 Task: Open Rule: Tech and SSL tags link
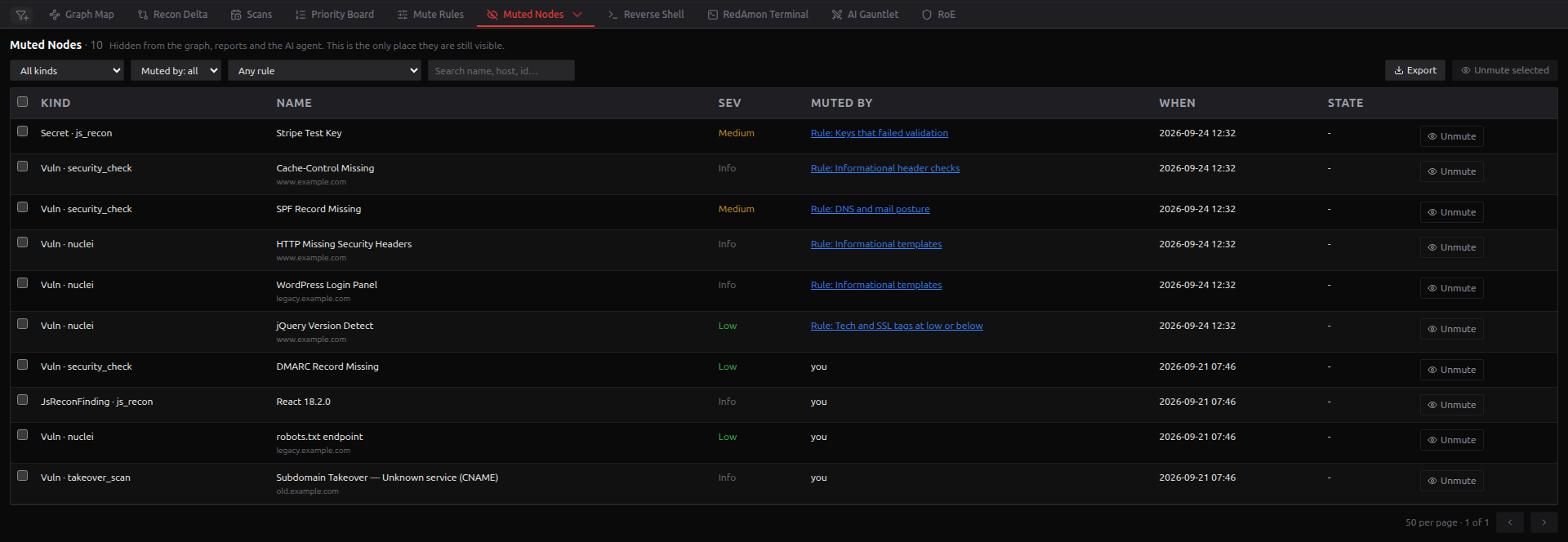coord(897,326)
